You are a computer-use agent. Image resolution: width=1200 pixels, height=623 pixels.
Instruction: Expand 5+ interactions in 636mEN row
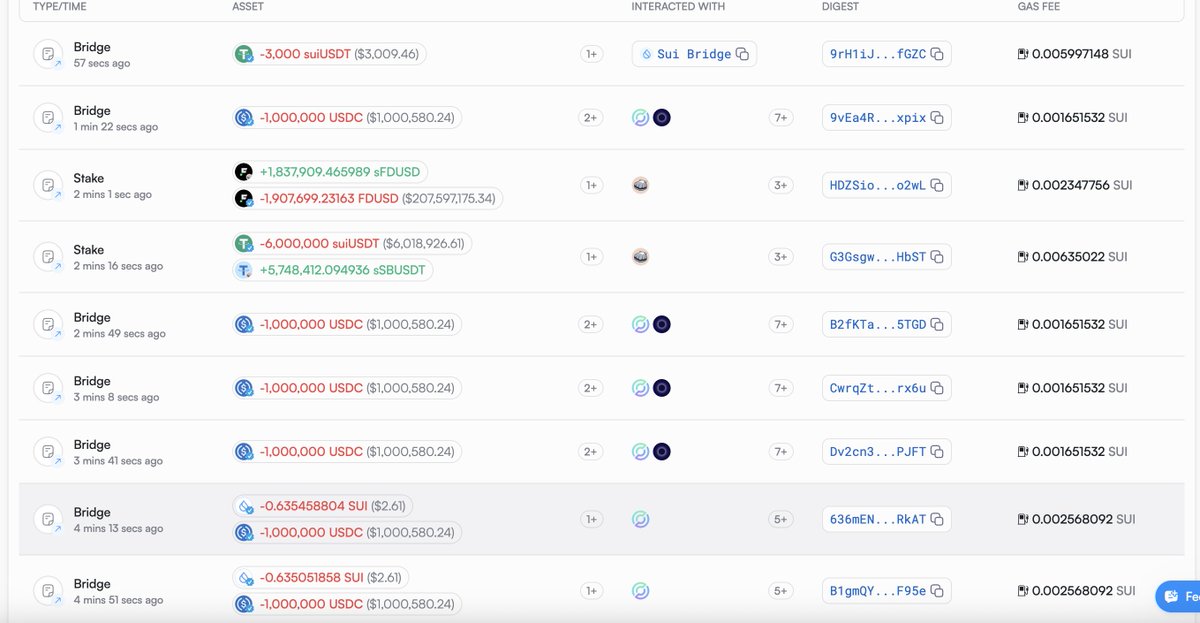click(780, 519)
